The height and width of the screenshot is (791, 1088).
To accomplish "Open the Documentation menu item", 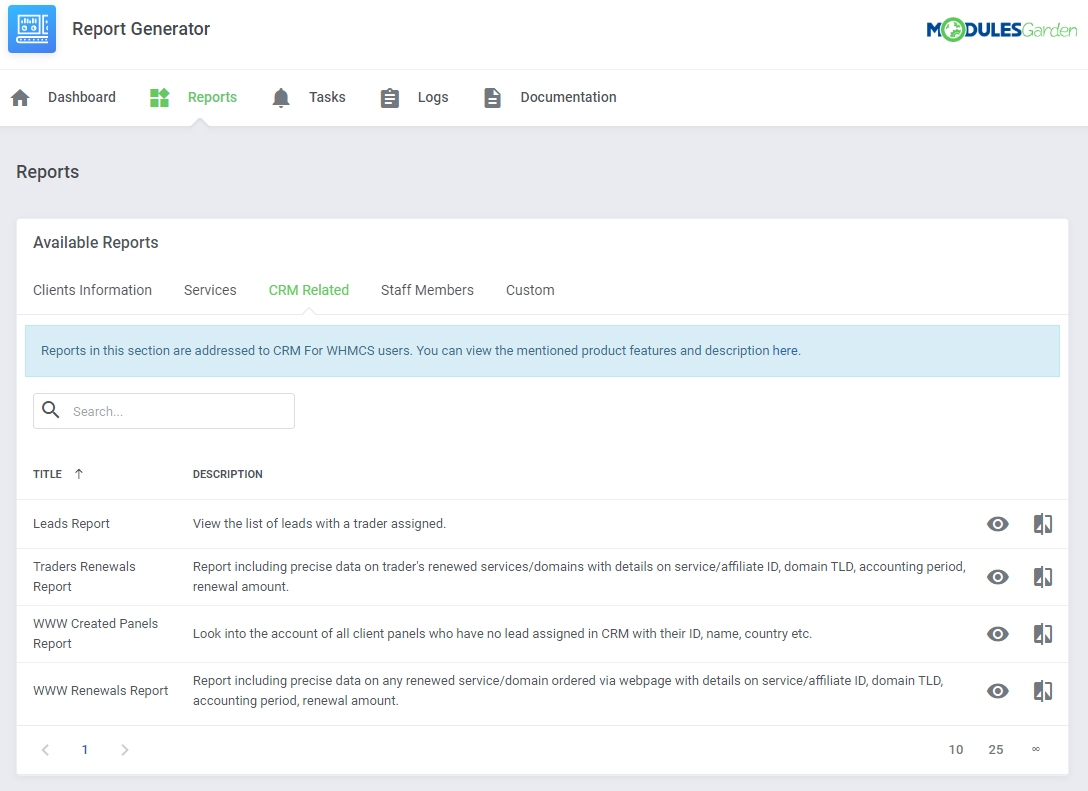I will point(568,97).
